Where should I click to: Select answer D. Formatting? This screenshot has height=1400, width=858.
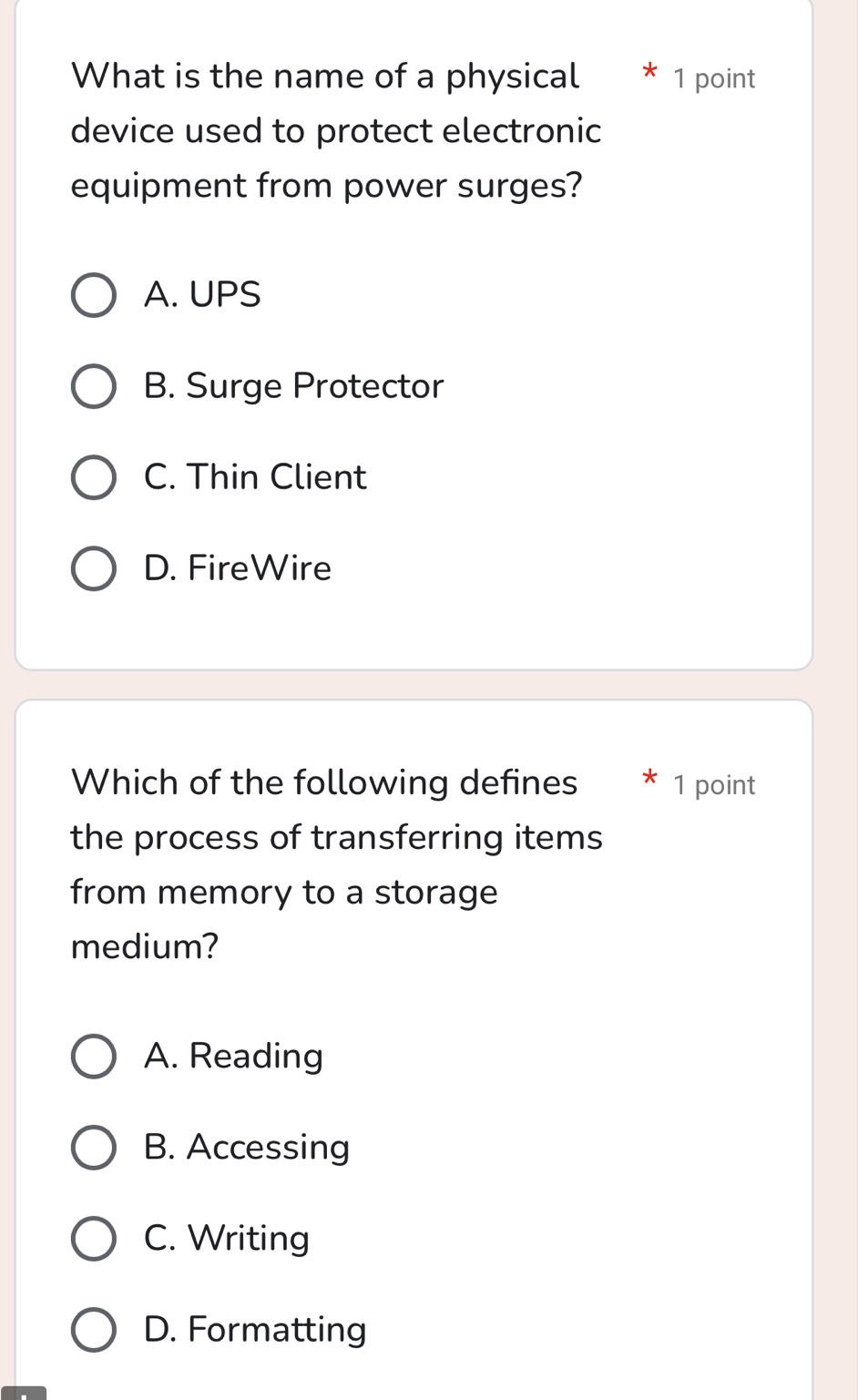click(94, 1330)
